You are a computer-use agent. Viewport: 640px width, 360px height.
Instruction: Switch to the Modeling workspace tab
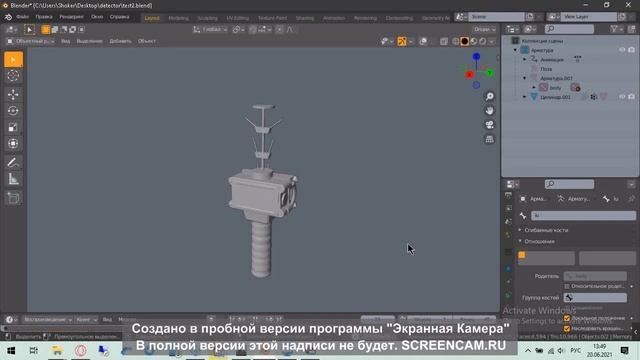click(178, 18)
